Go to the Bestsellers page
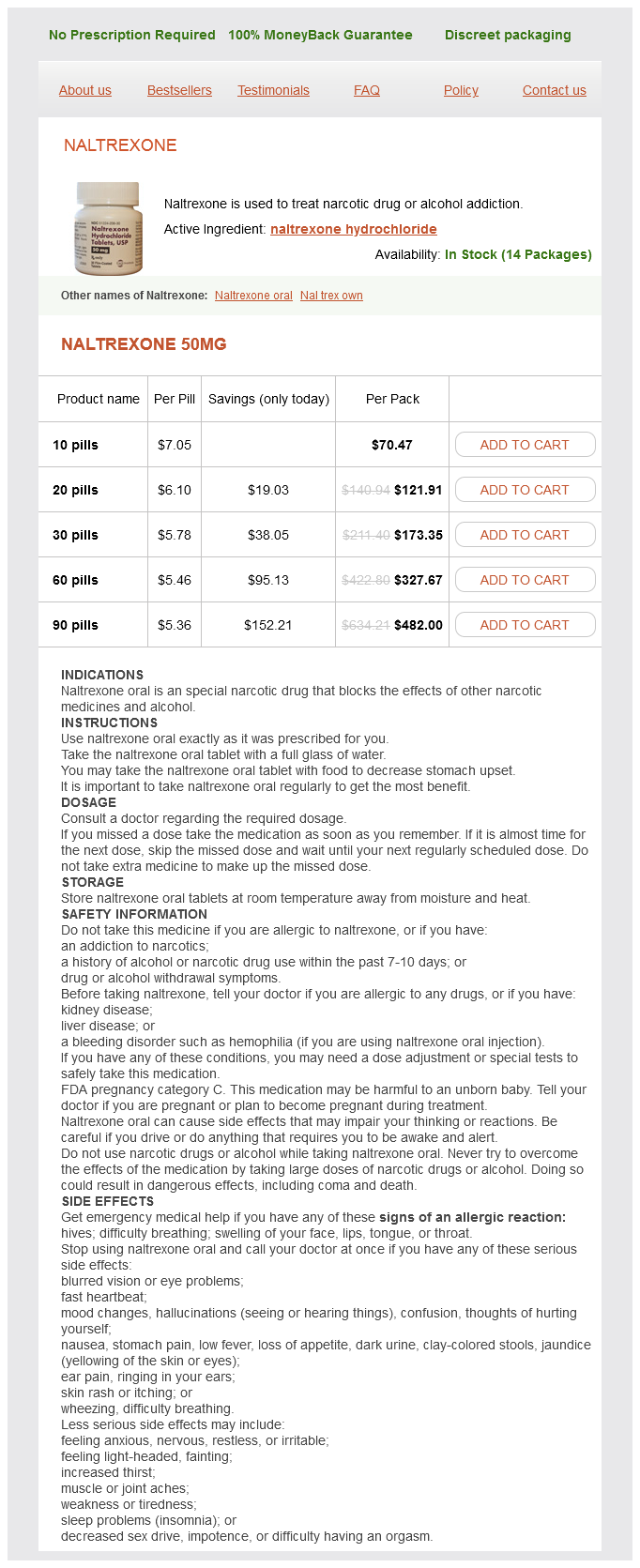The image size is (640, 1568). pyautogui.click(x=179, y=90)
